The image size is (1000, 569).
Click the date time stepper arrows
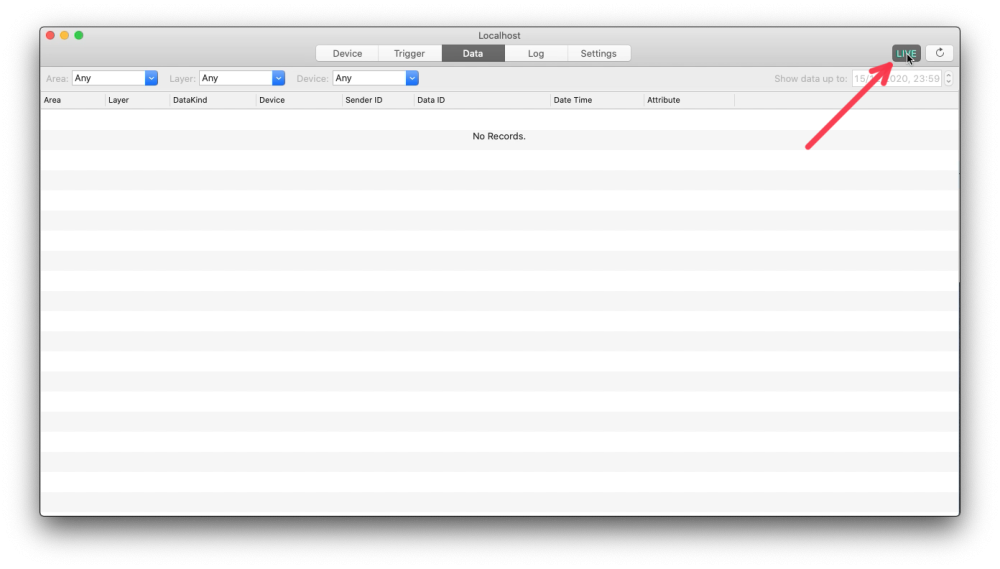click(948, 78)
